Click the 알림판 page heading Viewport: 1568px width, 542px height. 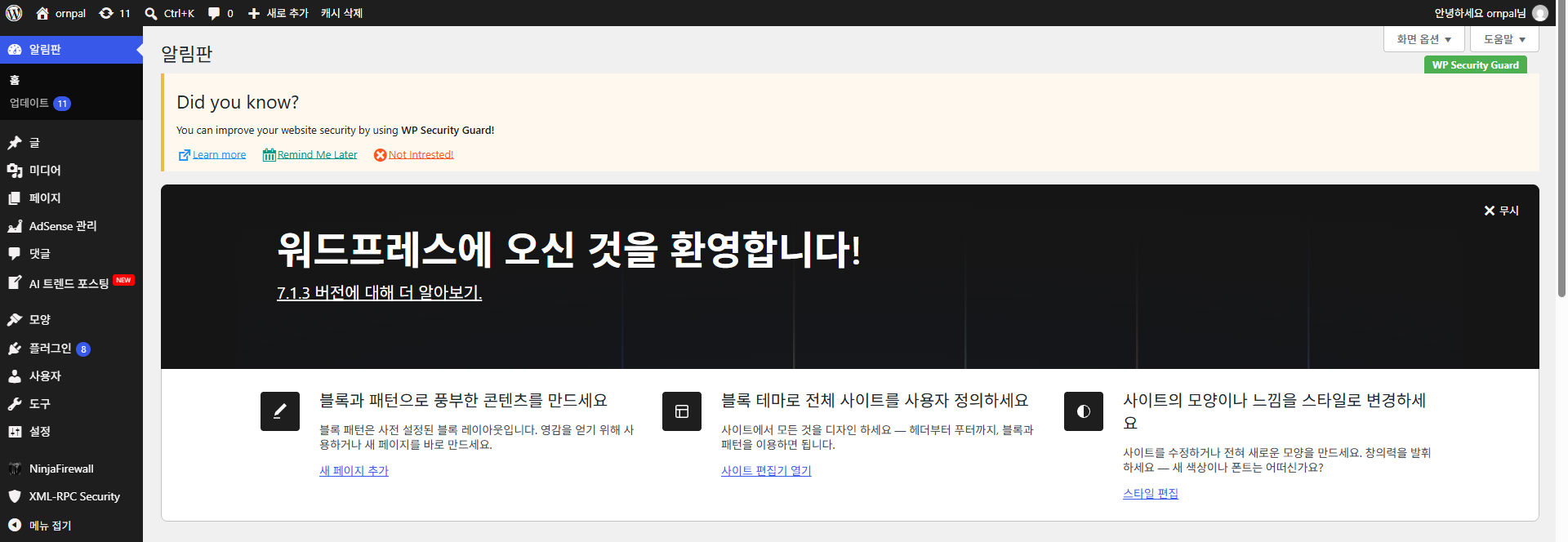(186, 54)
